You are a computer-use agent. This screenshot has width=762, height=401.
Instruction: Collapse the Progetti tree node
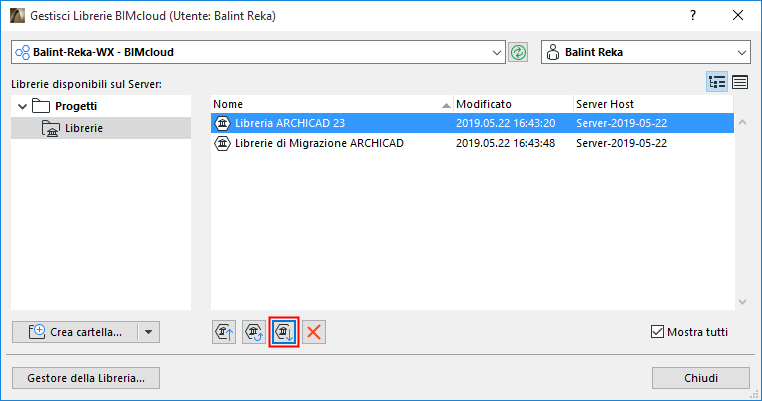click(x=22, y=106)
